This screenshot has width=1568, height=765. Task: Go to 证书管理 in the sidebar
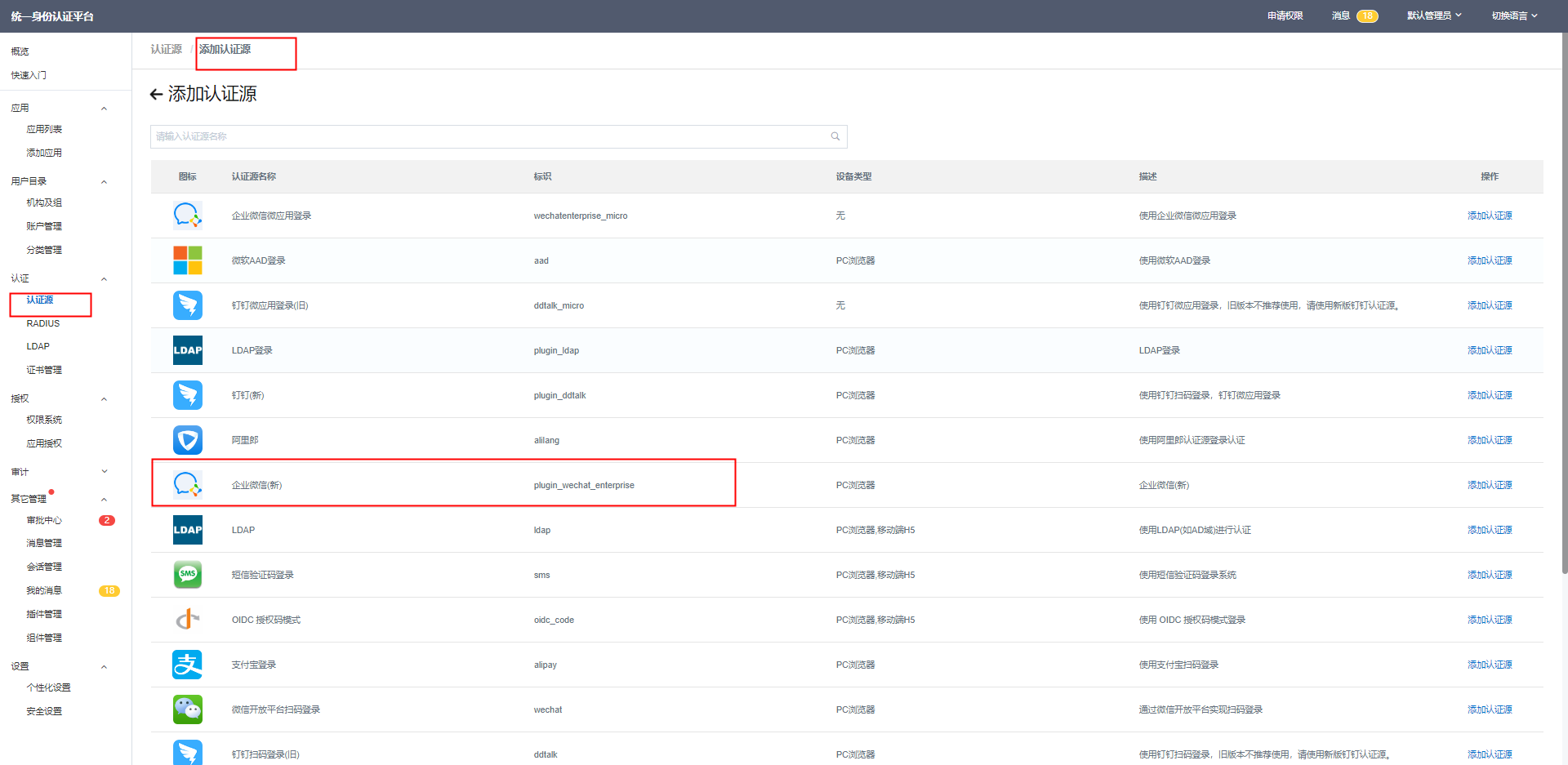pos(44,370)
